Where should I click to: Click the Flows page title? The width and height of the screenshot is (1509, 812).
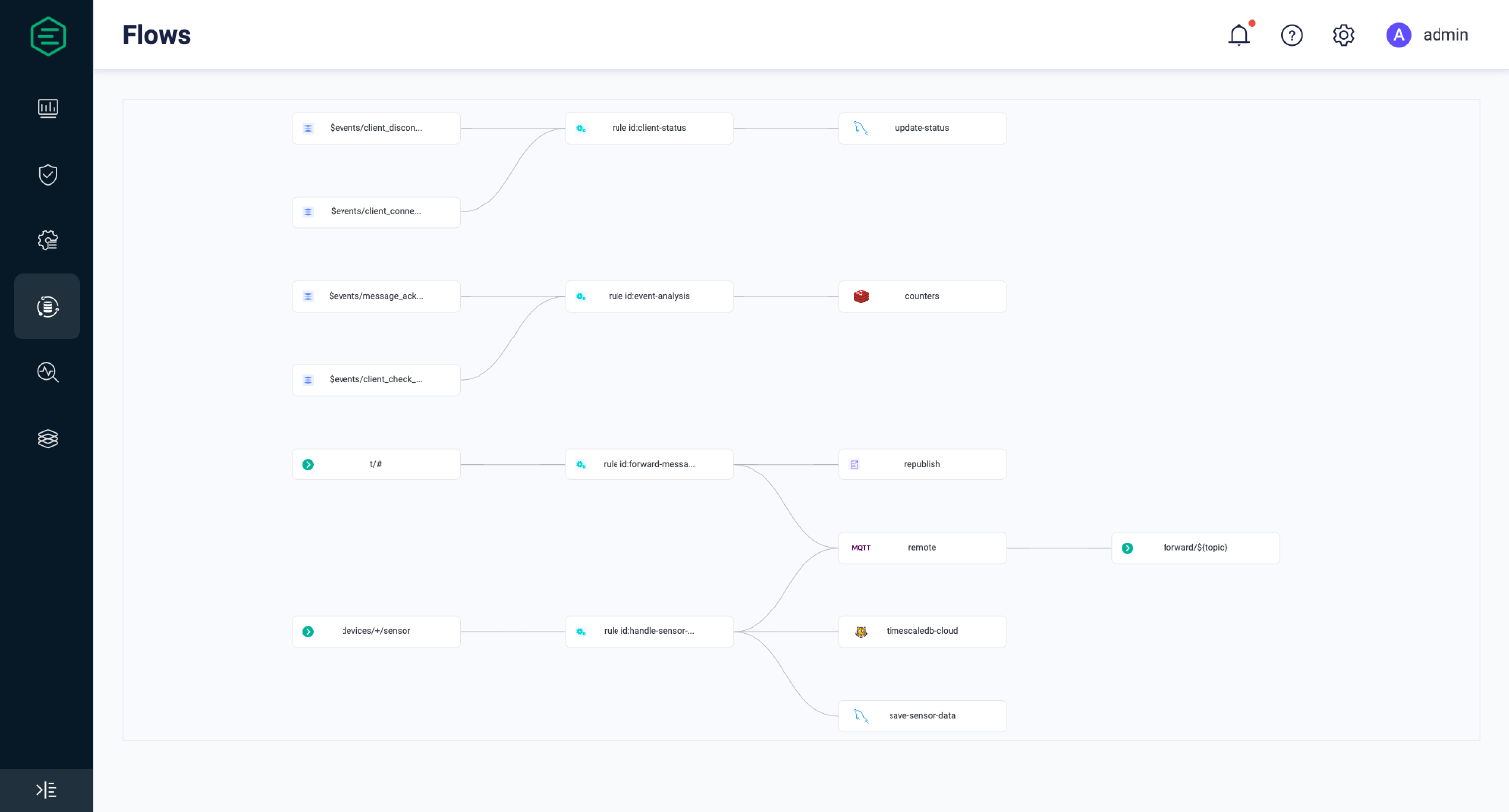pos(157,35)
